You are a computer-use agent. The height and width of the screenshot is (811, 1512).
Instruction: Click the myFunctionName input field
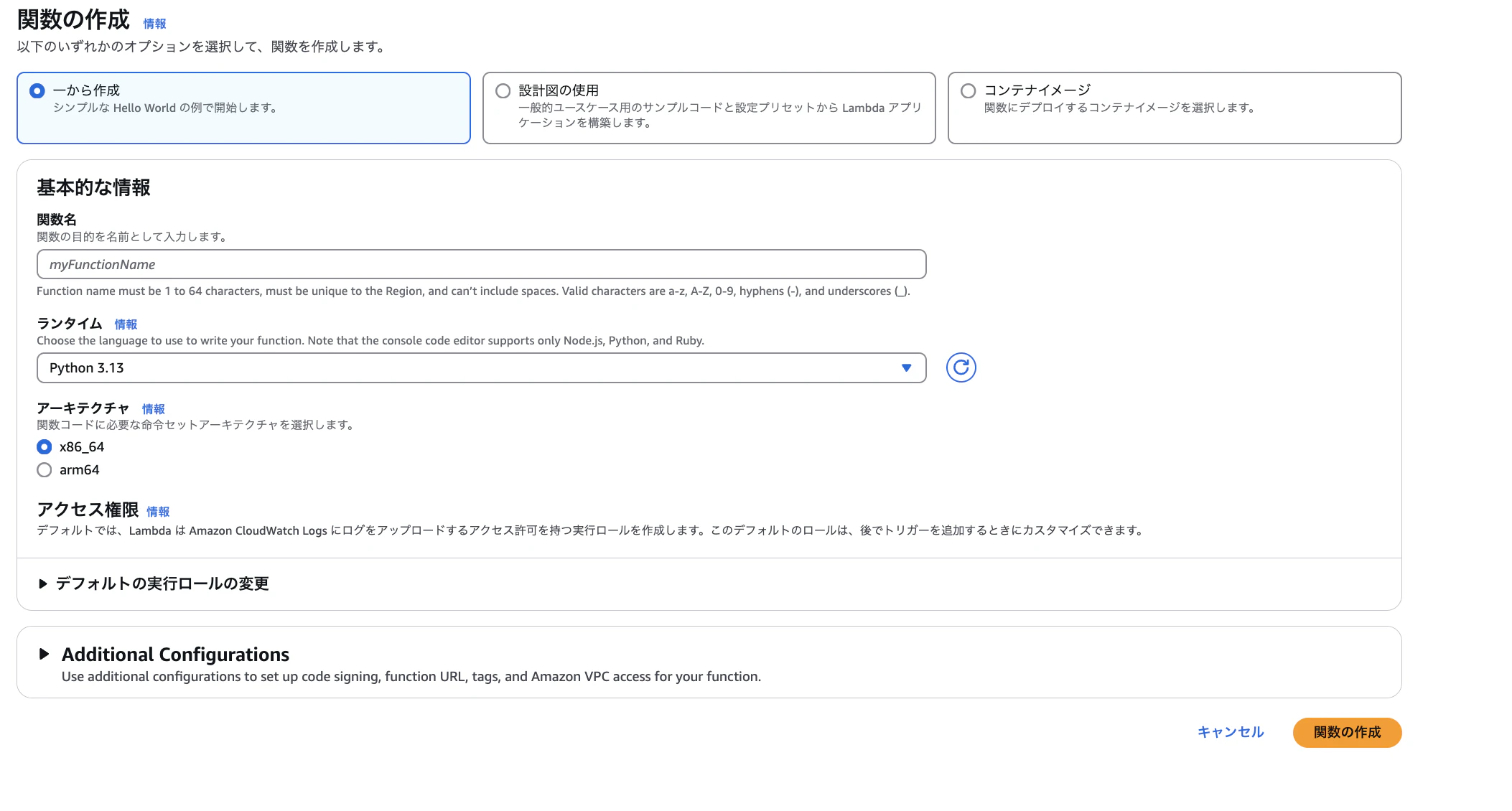(x=481, y=264)
